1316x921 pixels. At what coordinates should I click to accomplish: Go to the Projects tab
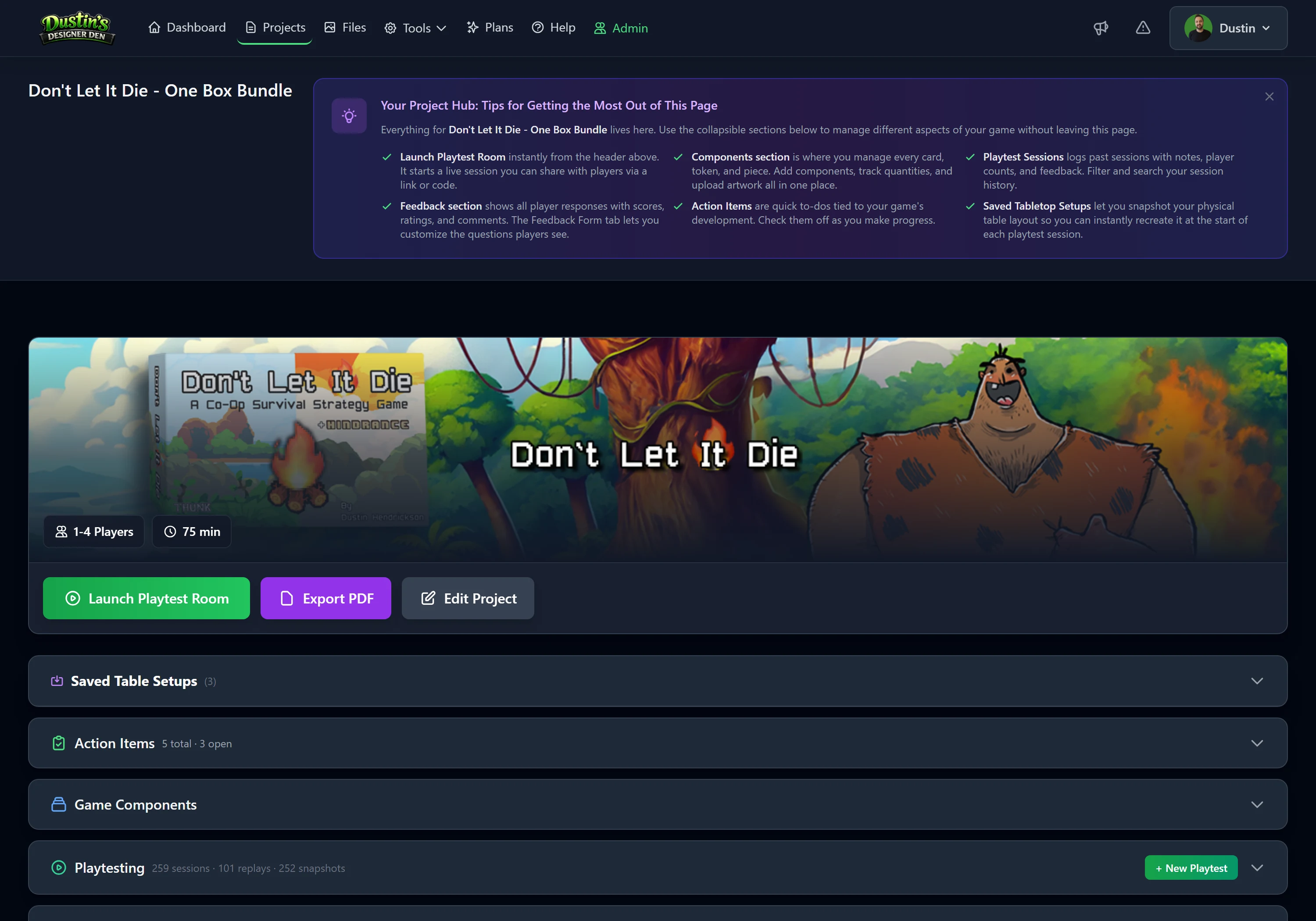click(x=275, y=28)
